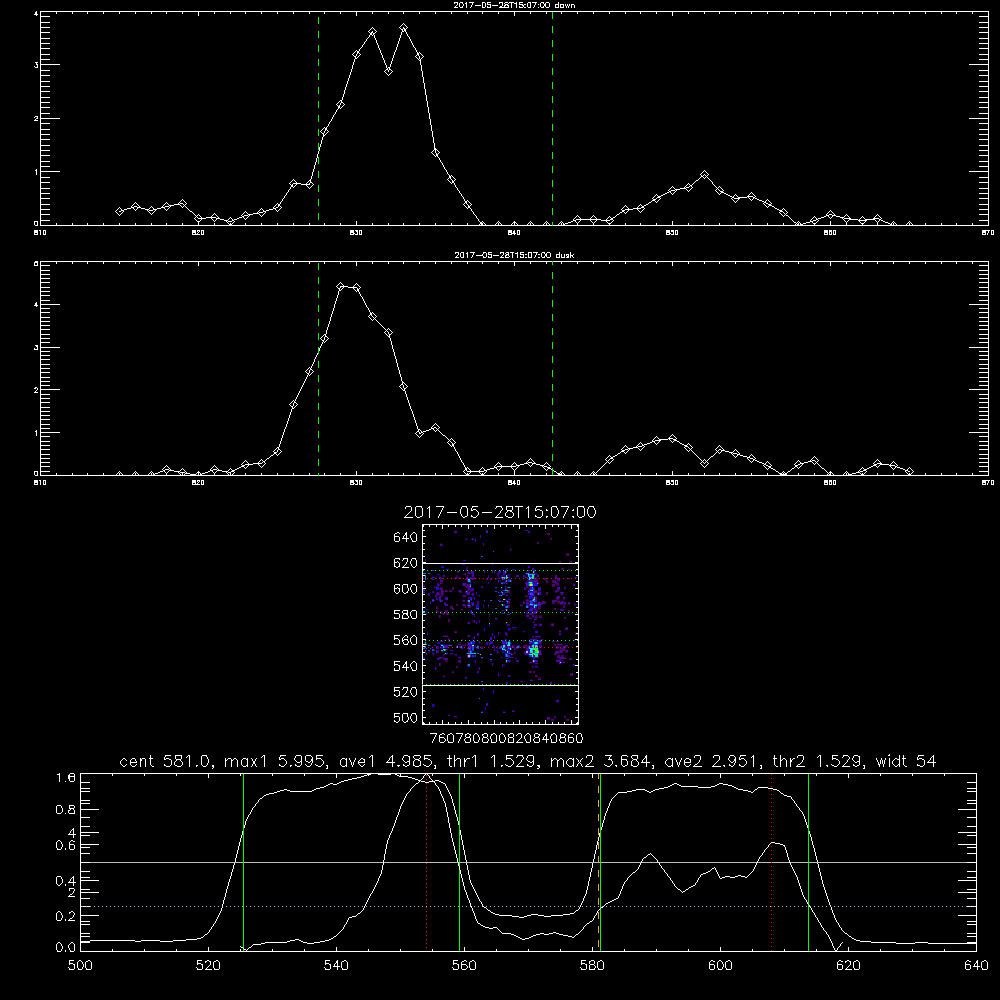The height and width of the screenshot is (1000, 1000).
Task: Click x-axis label 540 of bottom profile plot
Action: pos(336,966)
